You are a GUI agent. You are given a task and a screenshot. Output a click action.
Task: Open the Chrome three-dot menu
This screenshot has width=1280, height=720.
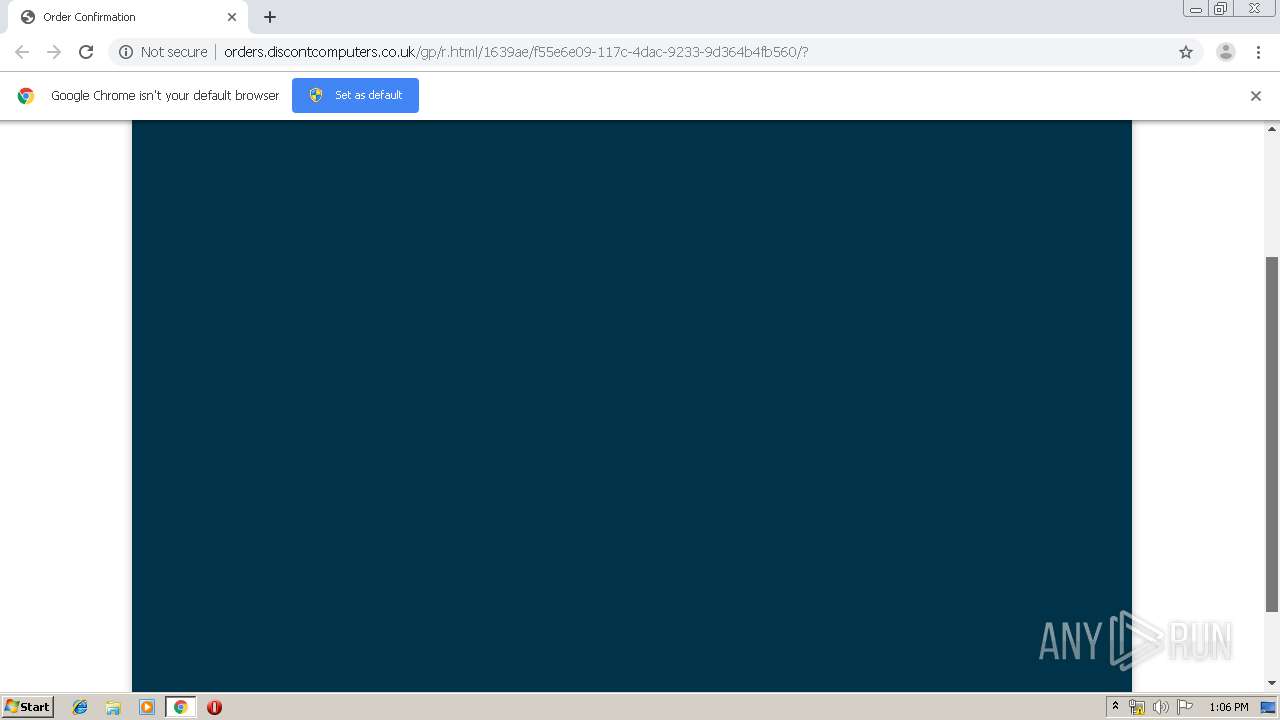click(1258, 52)
